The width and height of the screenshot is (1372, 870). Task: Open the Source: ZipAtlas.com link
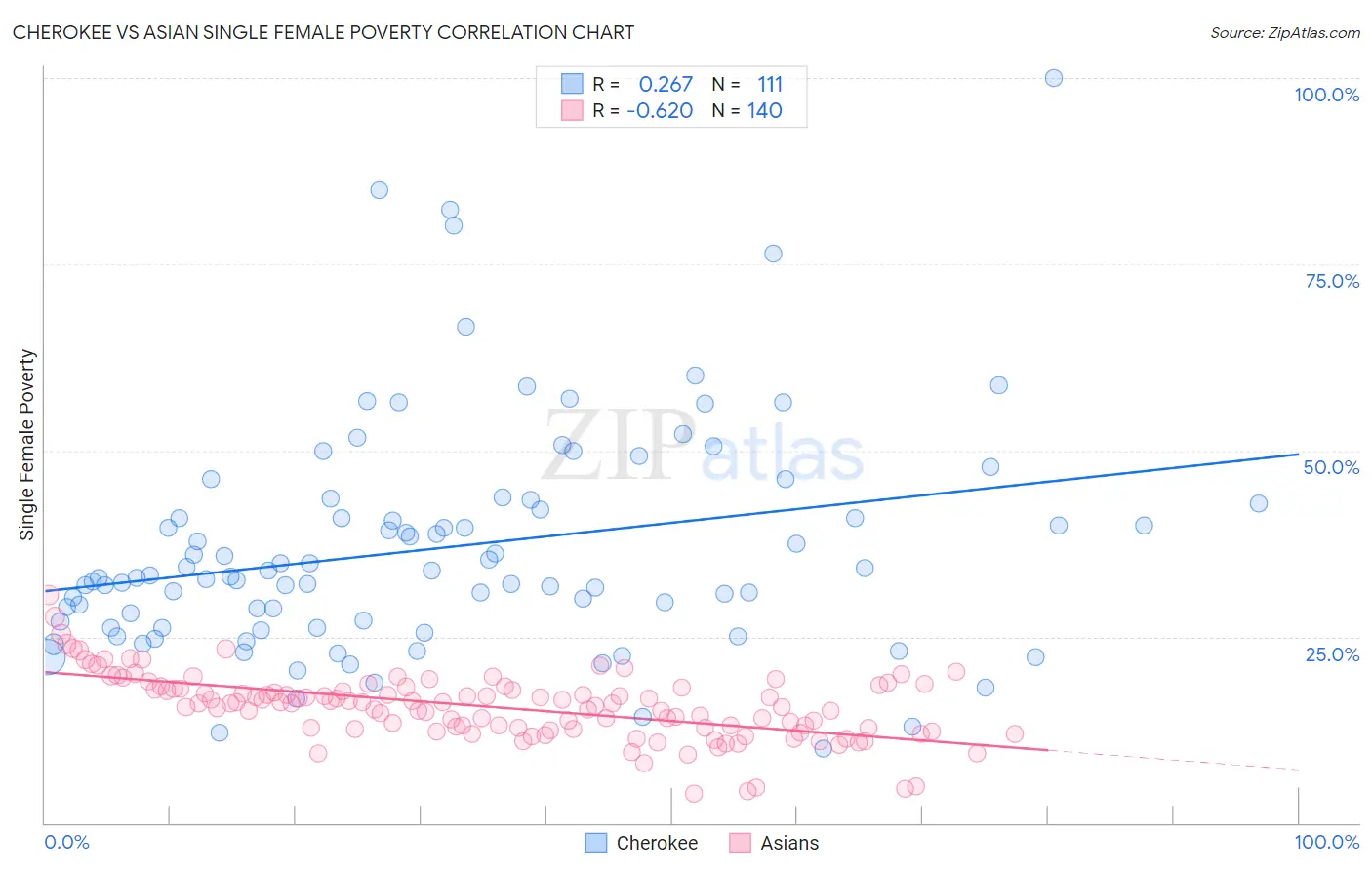(x=1285, y=32)
